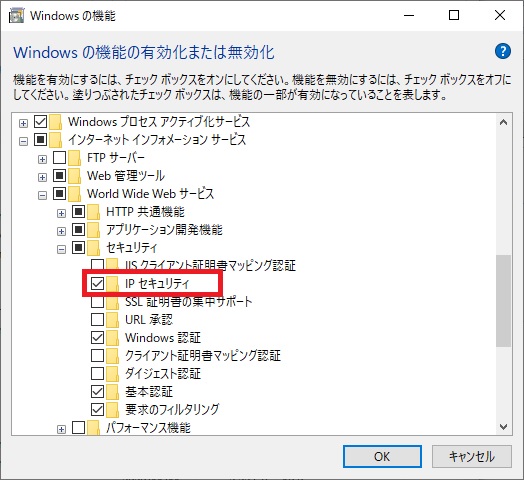
Task: Check the ダイジェスト認証 checkbox
Action: 97,373
